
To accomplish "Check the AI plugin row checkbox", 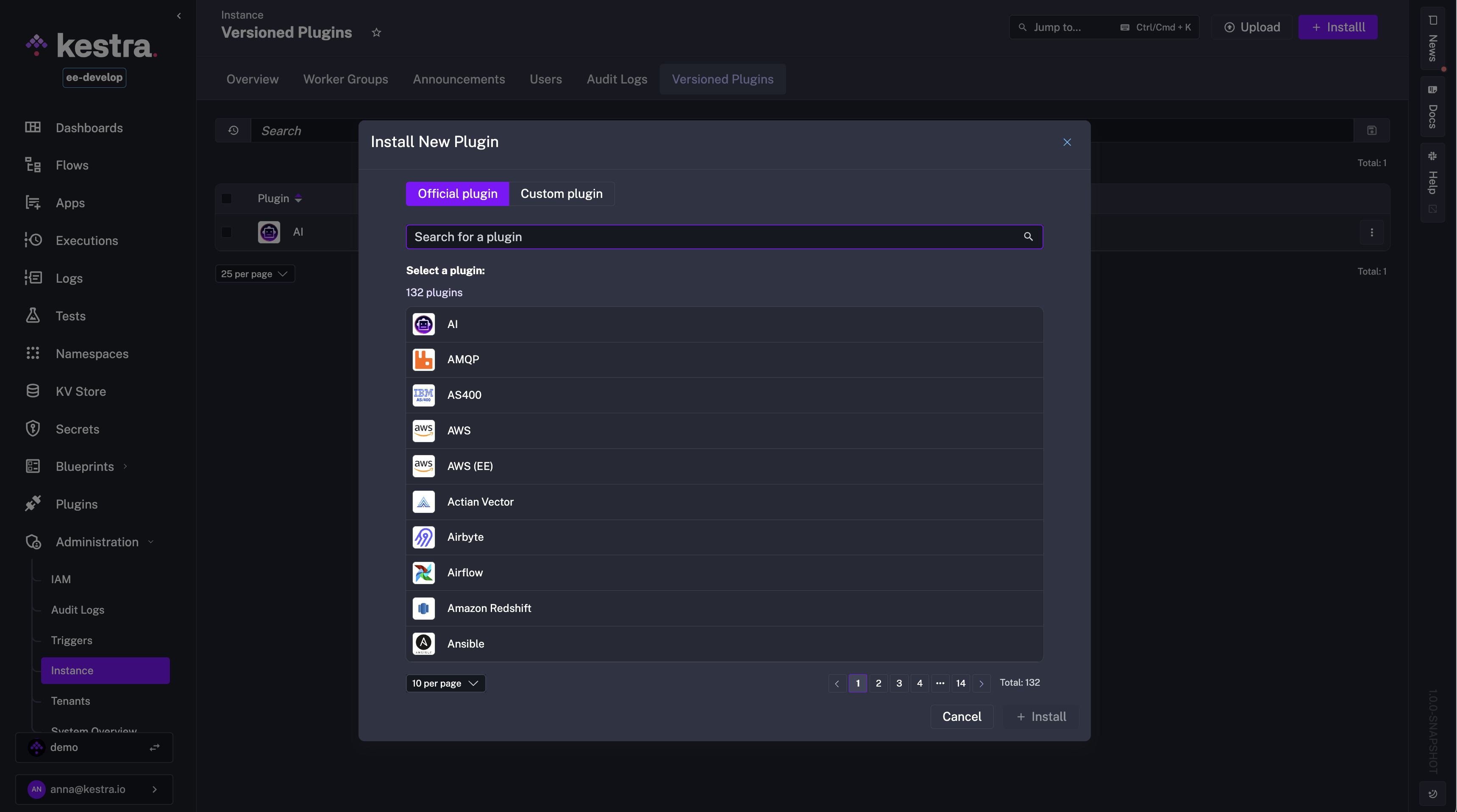I will point(226,232).
